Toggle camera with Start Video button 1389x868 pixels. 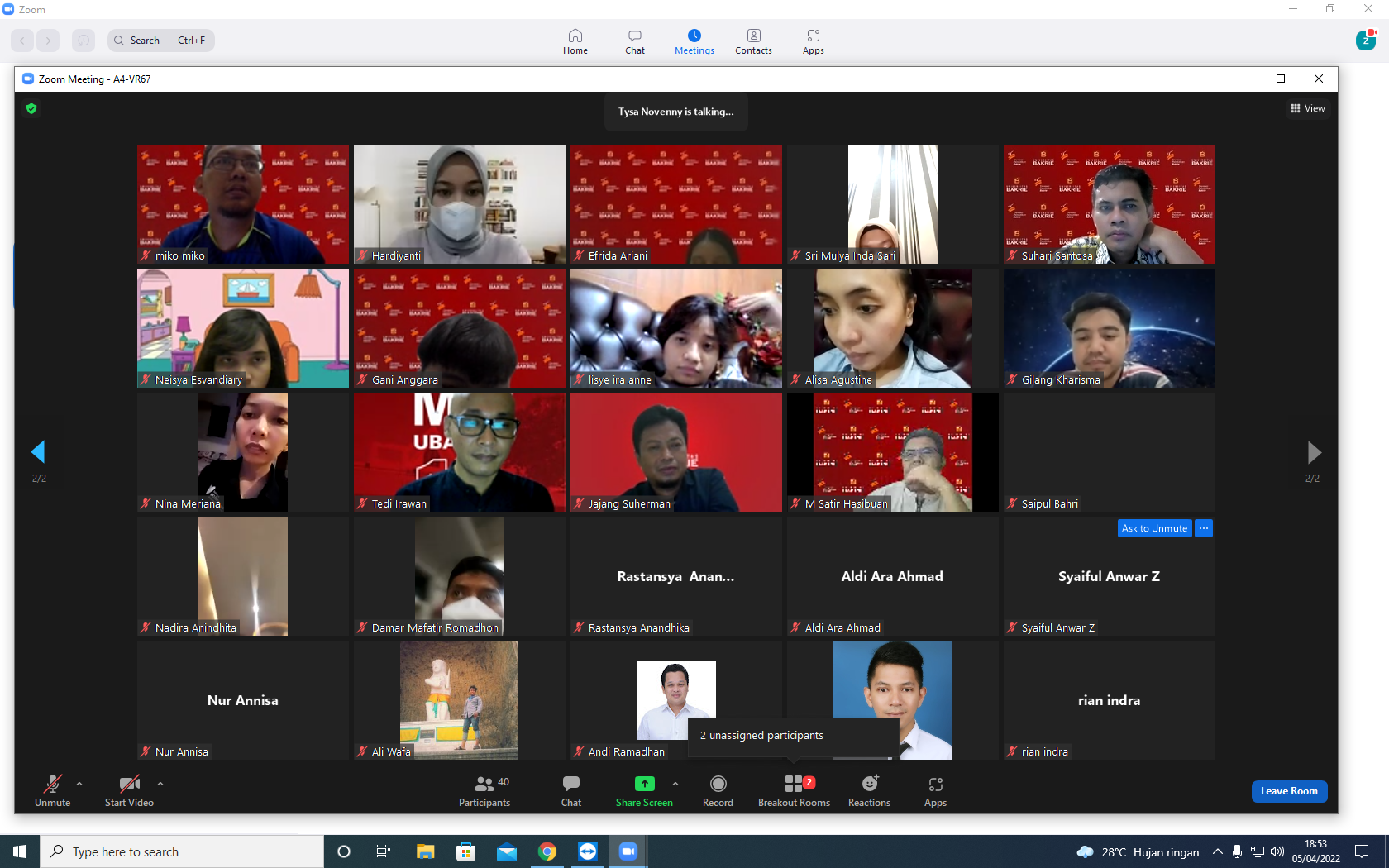coord(129,790)
